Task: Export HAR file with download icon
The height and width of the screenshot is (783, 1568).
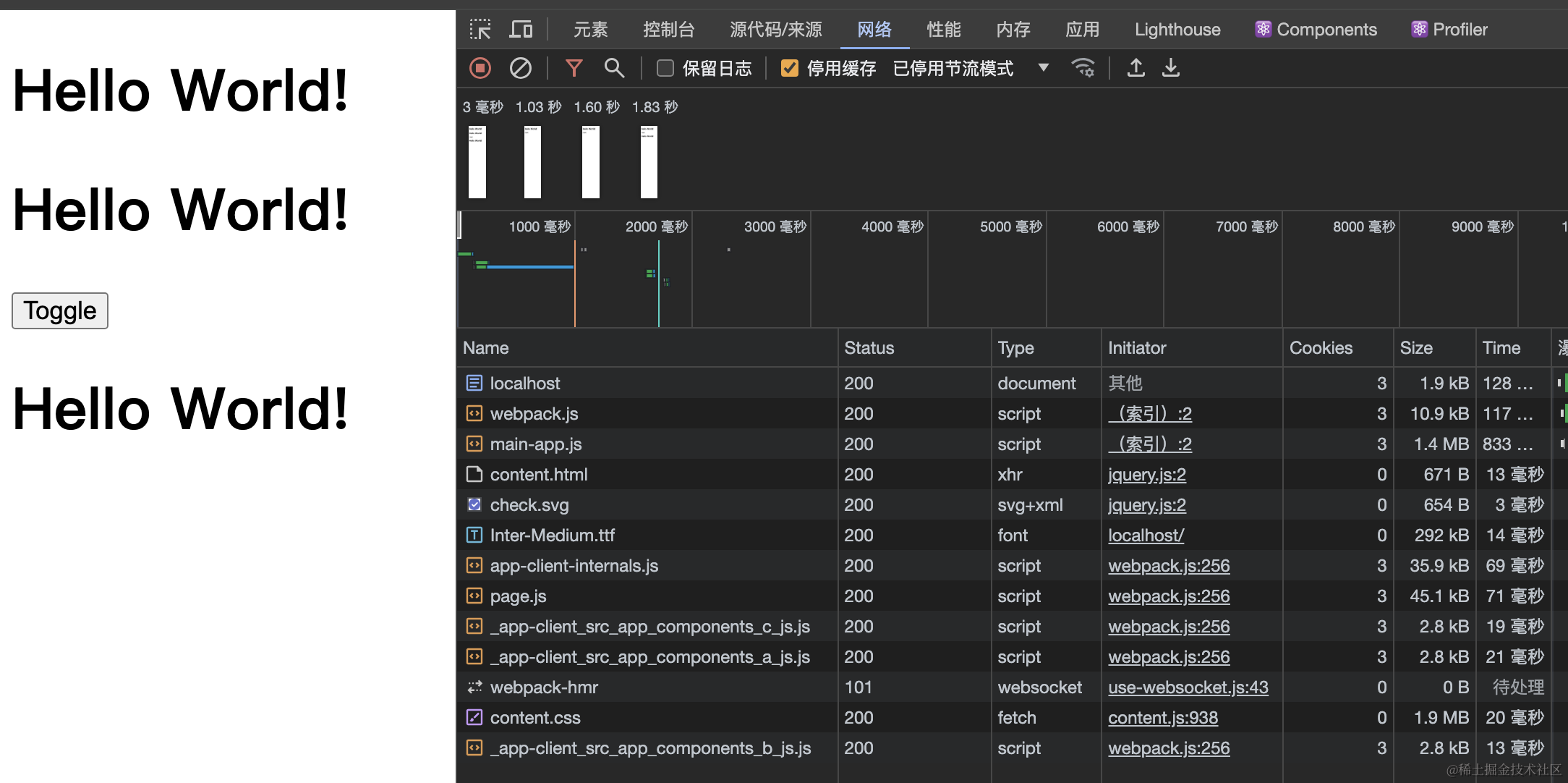Action: (1171, 68)
